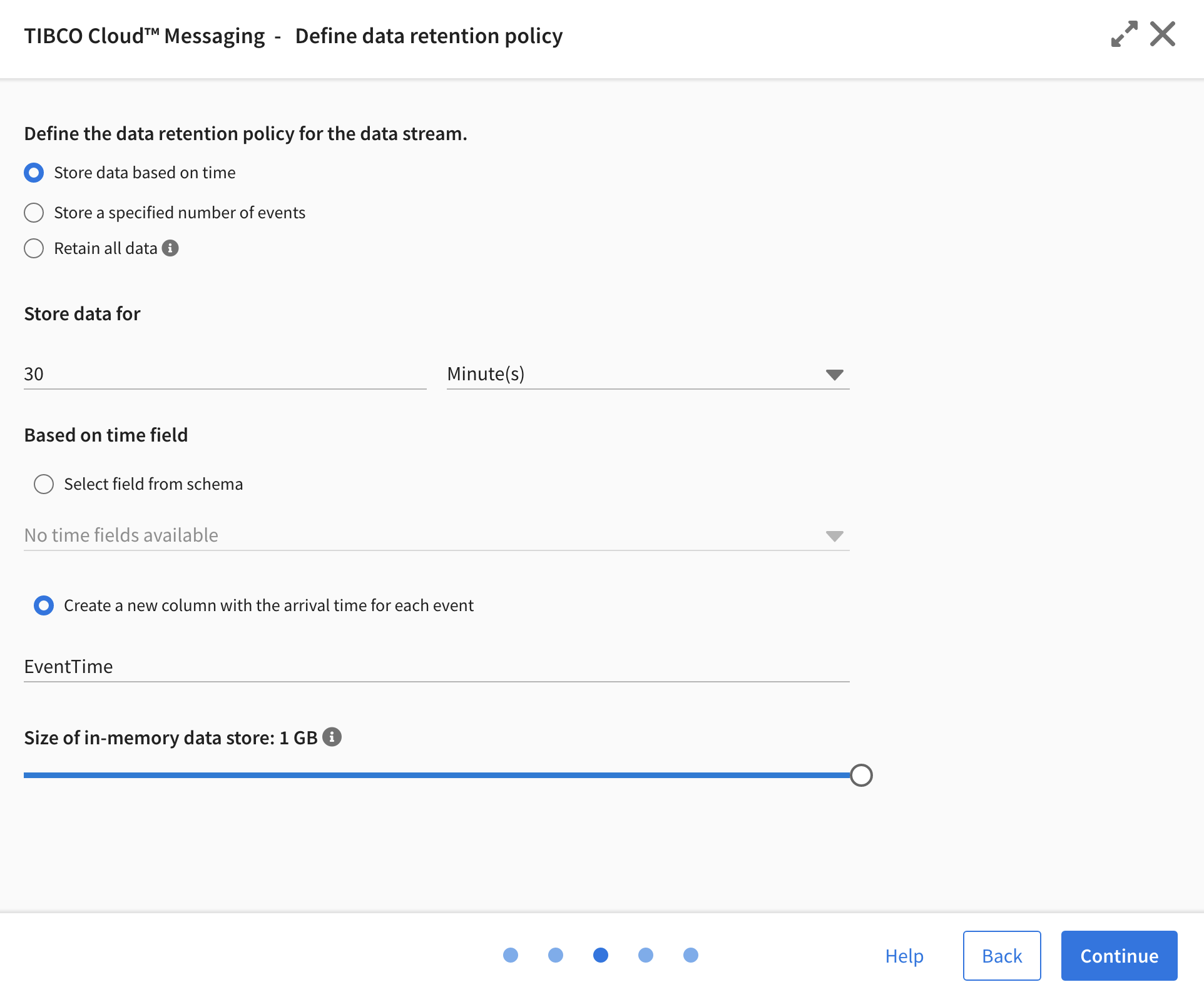Image resolution: width=1204 pixels, height=987 pixels.
Task: Go to fifth wizard step dot
Action: coord(691,955)
